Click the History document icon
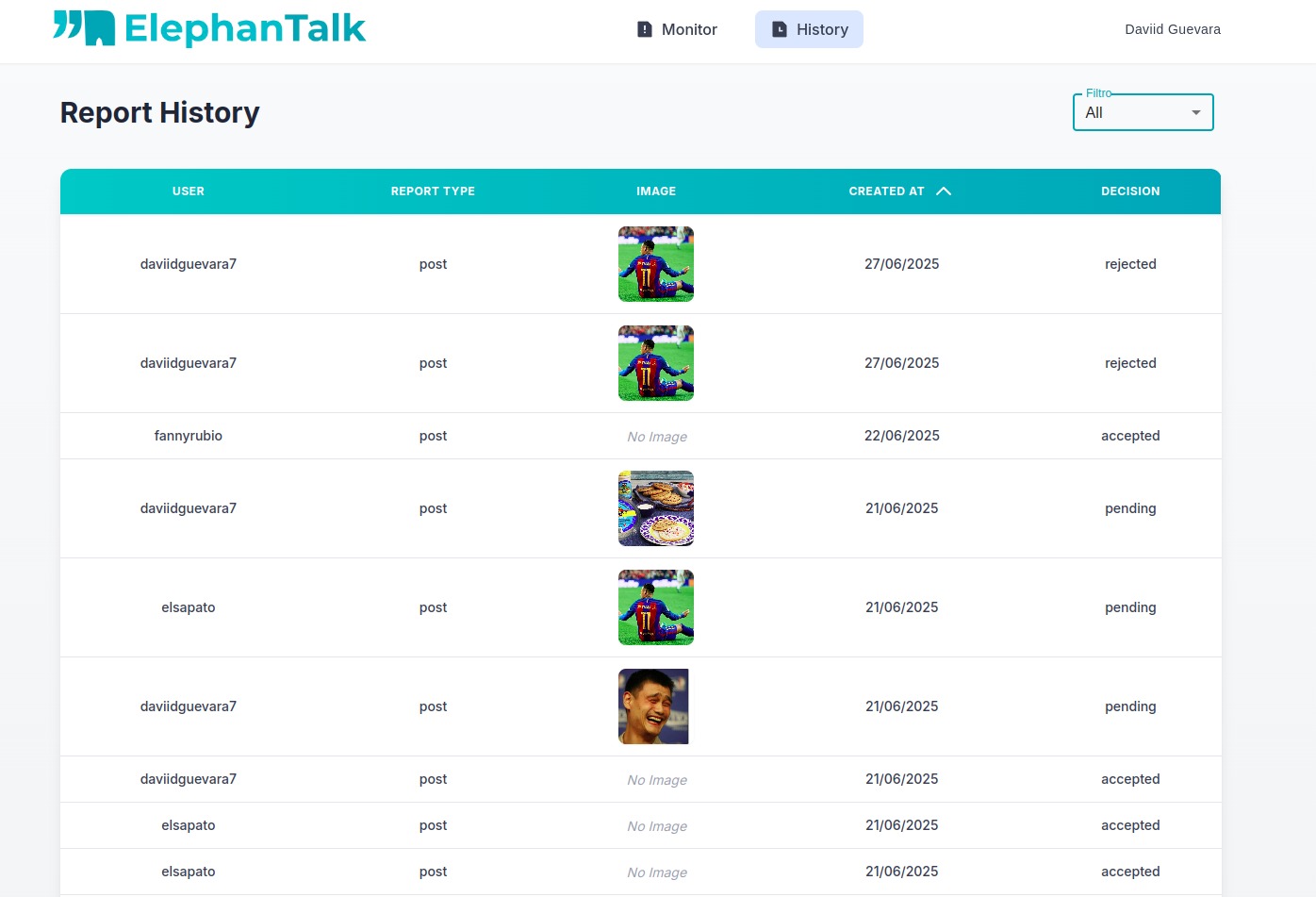 coord(780,29)
